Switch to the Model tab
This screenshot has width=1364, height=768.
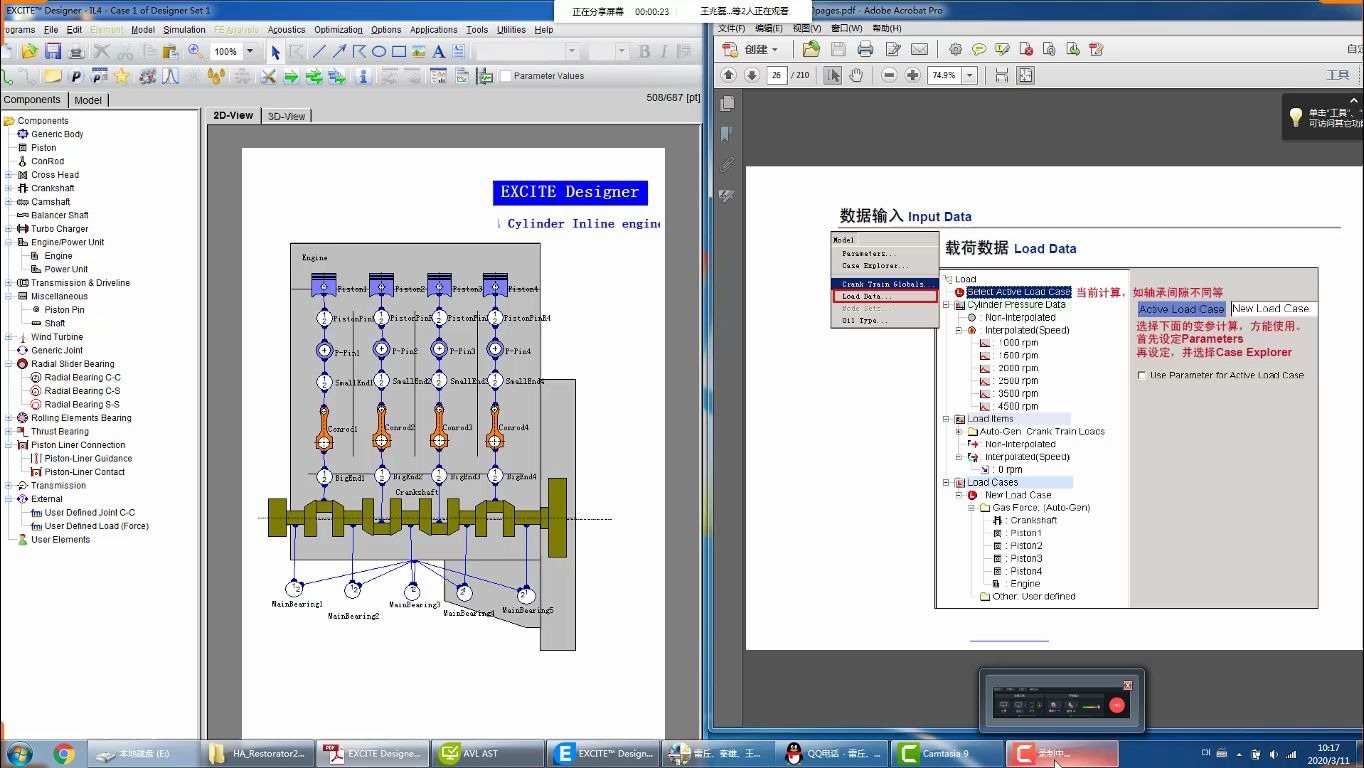(x=88, y=100)
